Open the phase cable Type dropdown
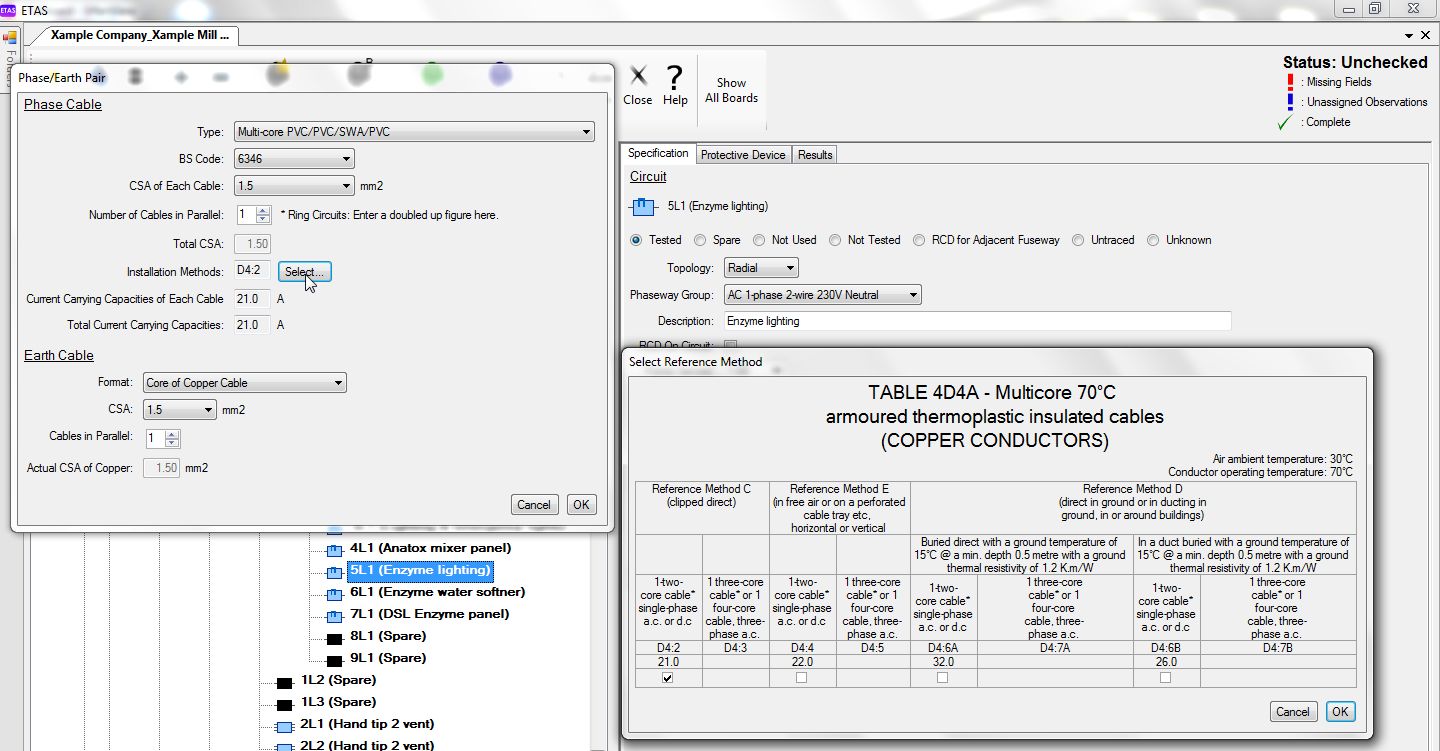Image resolution: width=1440 pixels, height=751 pixels. pyautogui.click(x=414, y=132)
